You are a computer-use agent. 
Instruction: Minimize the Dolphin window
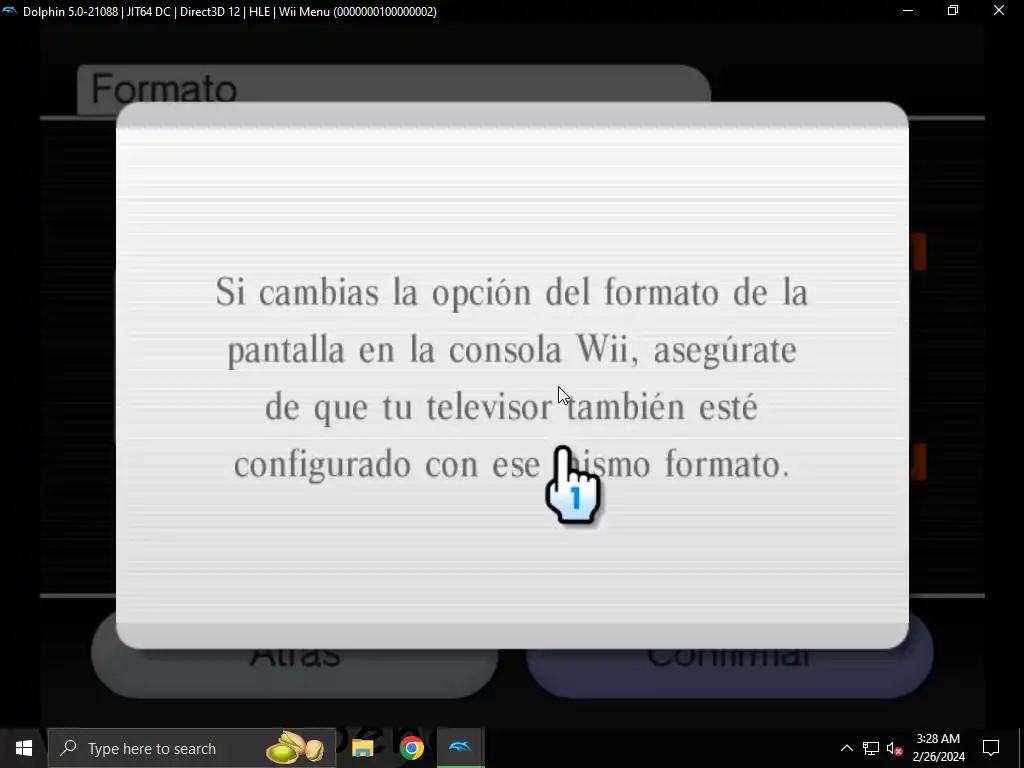coord(908,10)
